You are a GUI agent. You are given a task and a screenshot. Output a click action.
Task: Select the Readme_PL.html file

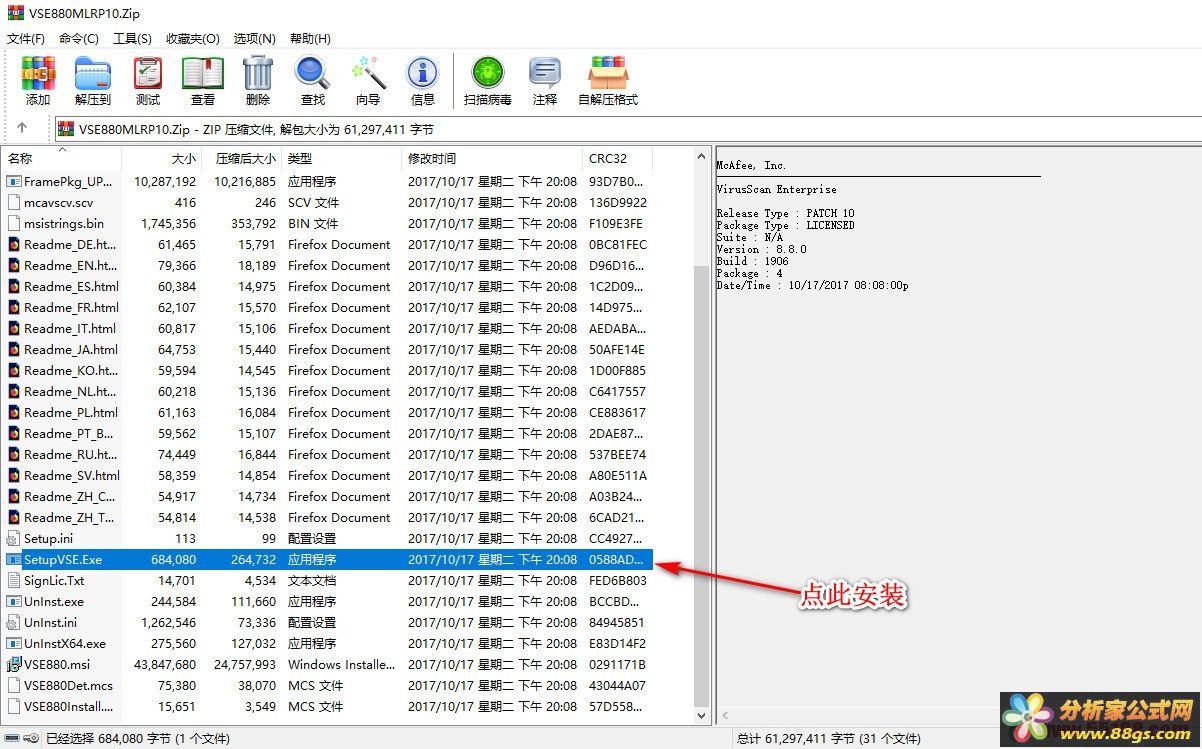click(71, 412)
